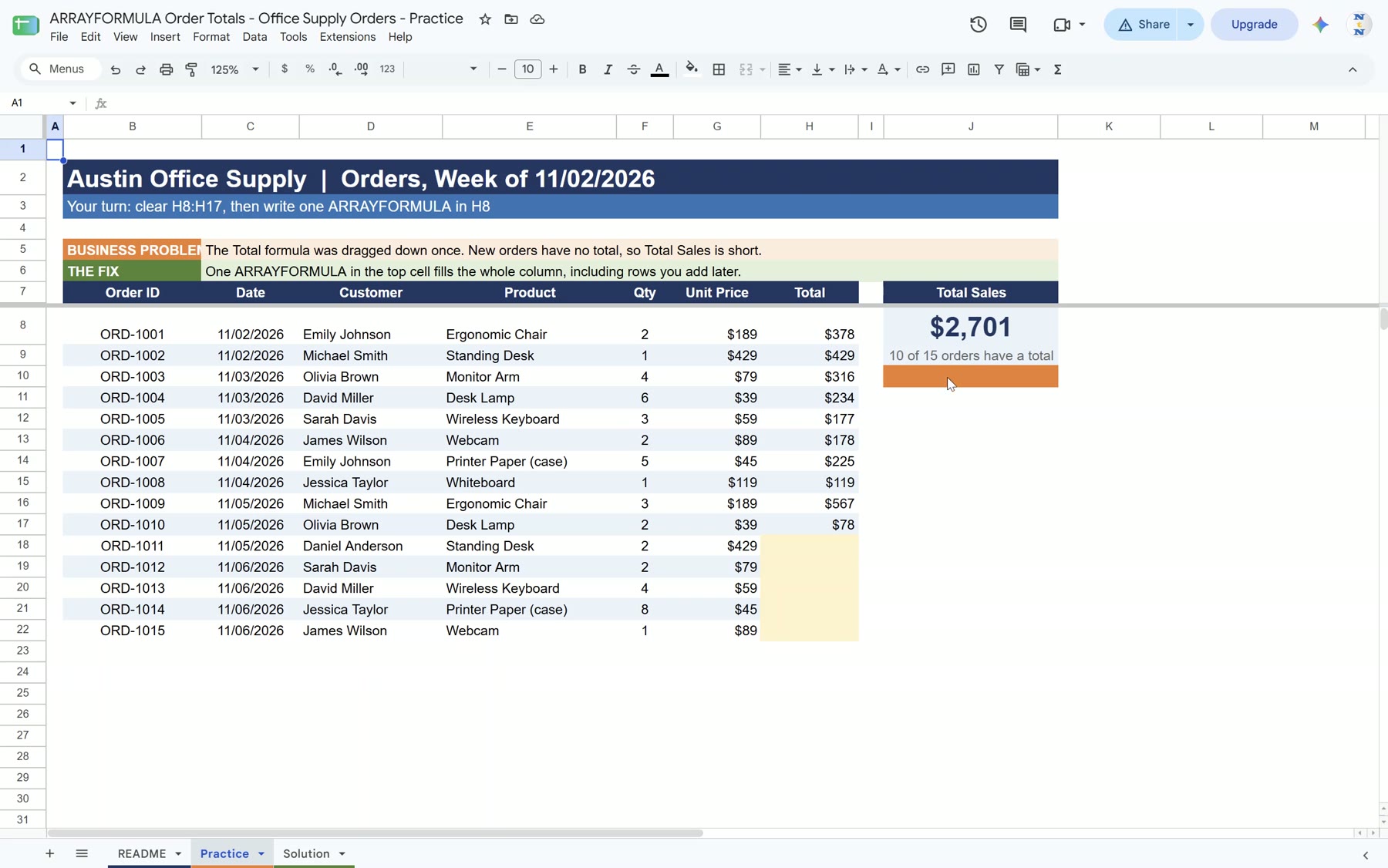The width and height of the screenshot is (1388, 868).
Task: Click the Redo icon
Action: (140, 69)
